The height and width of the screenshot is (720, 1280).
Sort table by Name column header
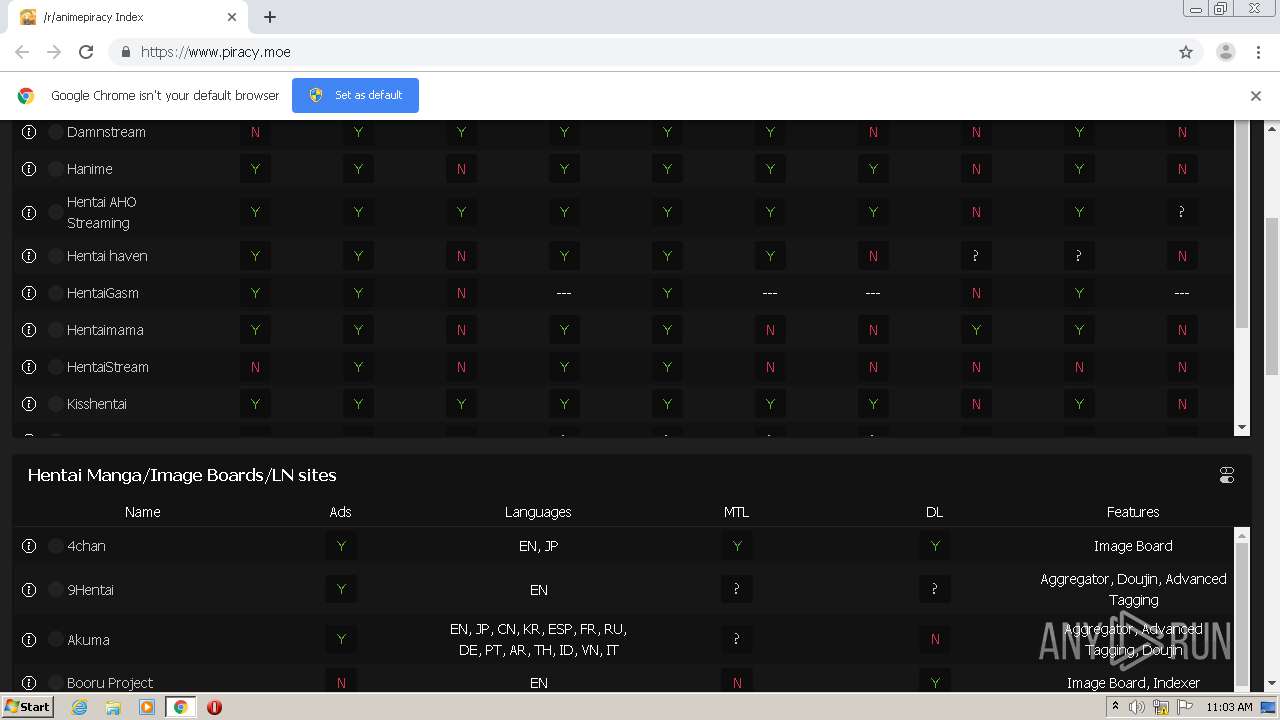(x=142, y=512)
